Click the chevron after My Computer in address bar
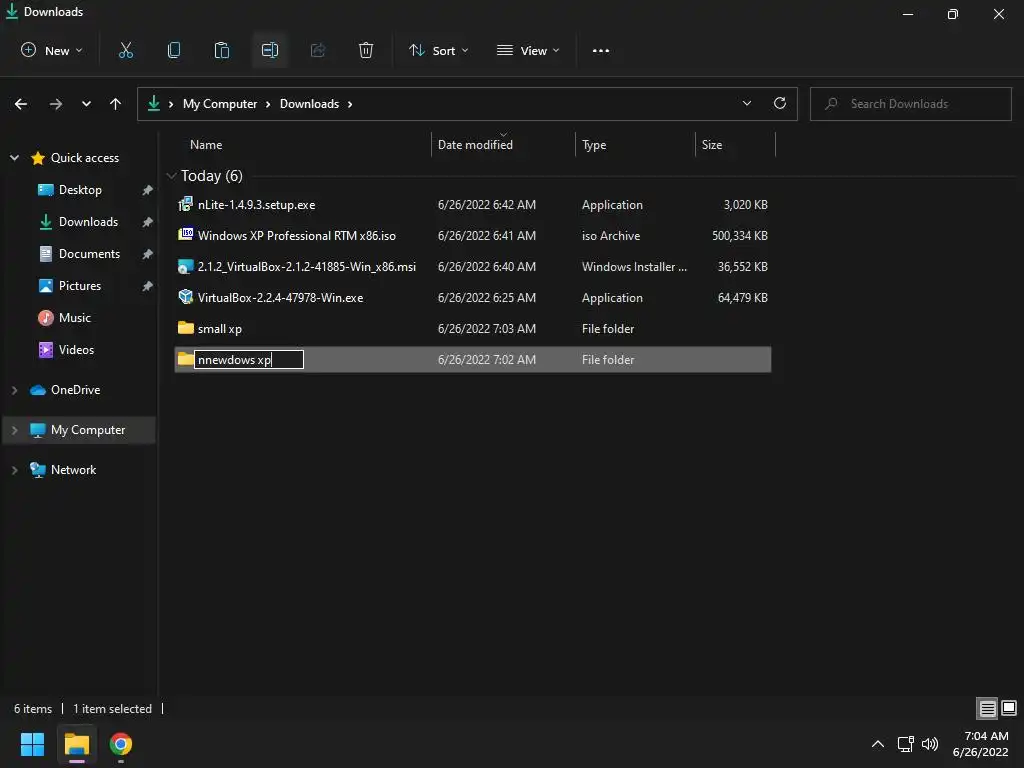Viewport: 1024px width, 768px height. (x=268, y=104)
